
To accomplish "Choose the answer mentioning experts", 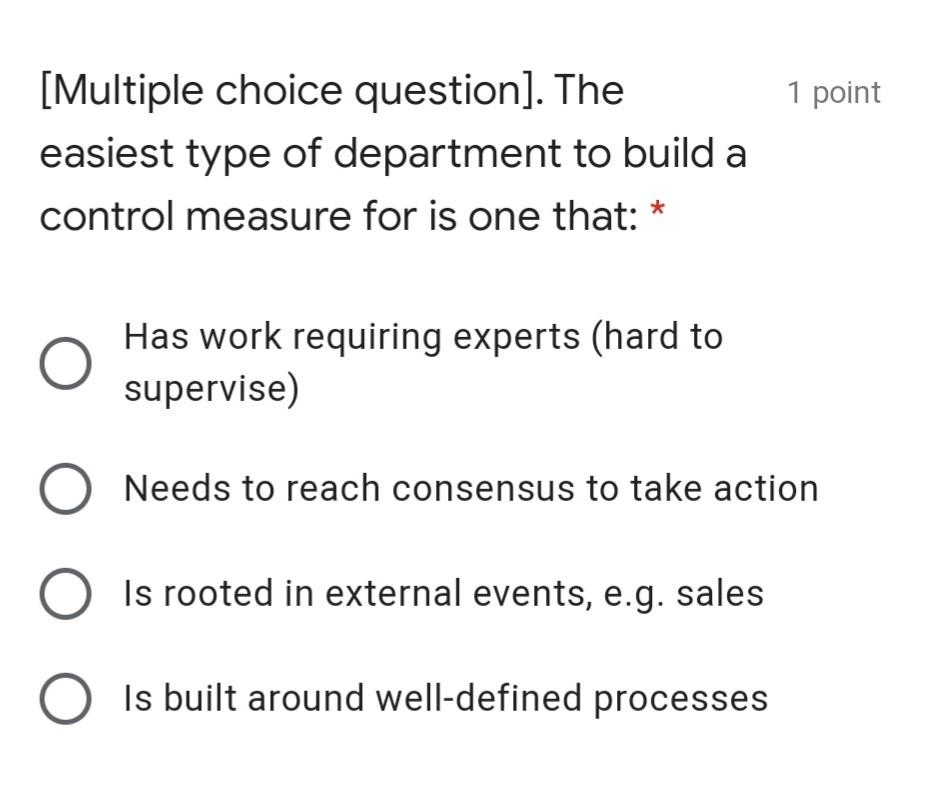I will 422,336.
